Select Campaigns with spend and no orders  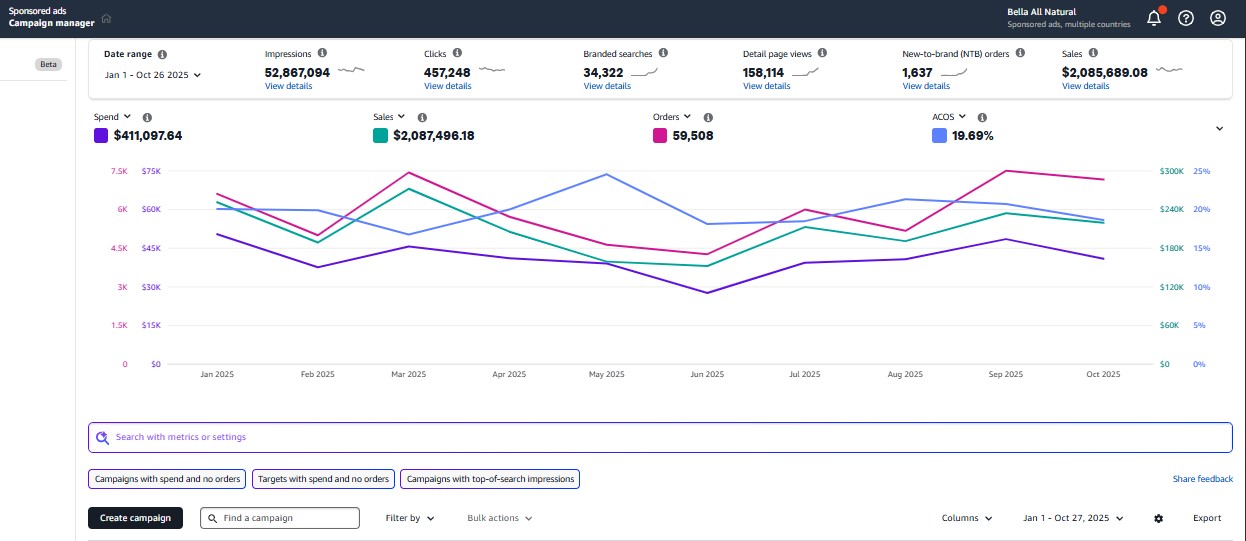pos(168,479)
